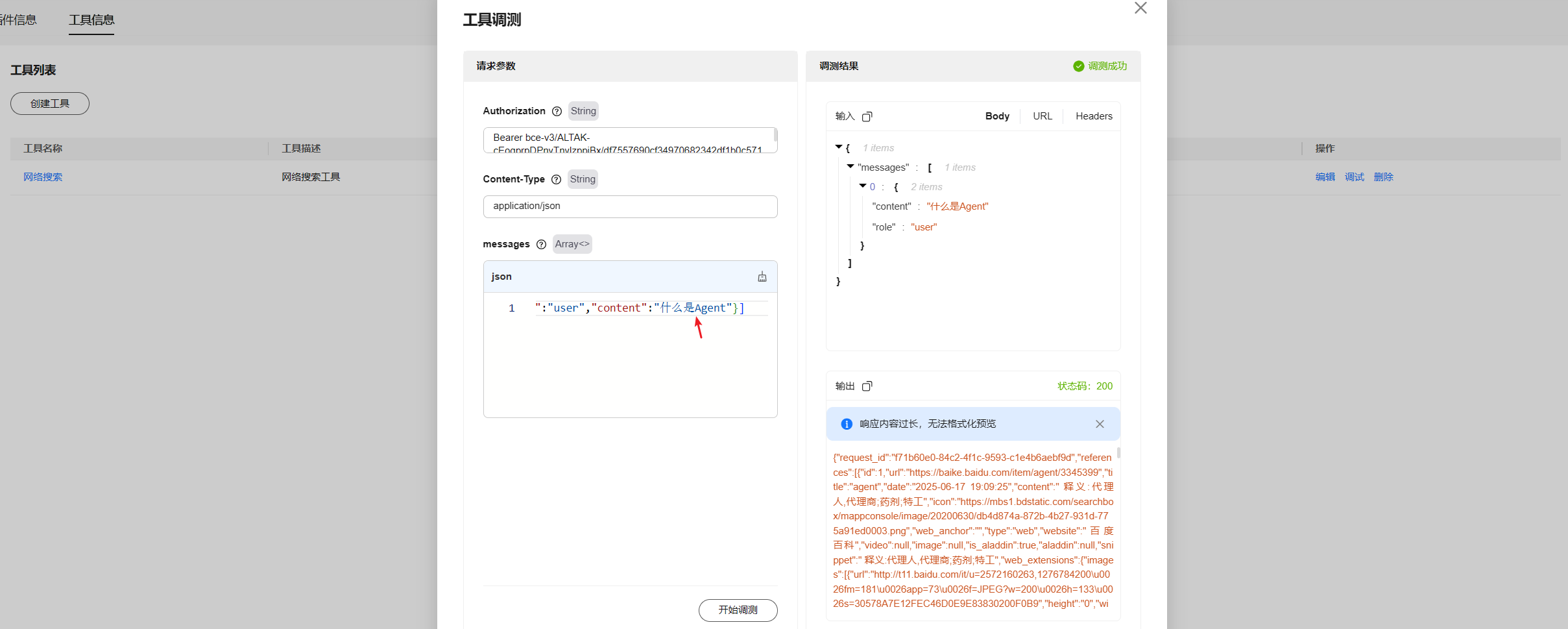Open the 网络搜索 tool link

click(x=43, y=177)
